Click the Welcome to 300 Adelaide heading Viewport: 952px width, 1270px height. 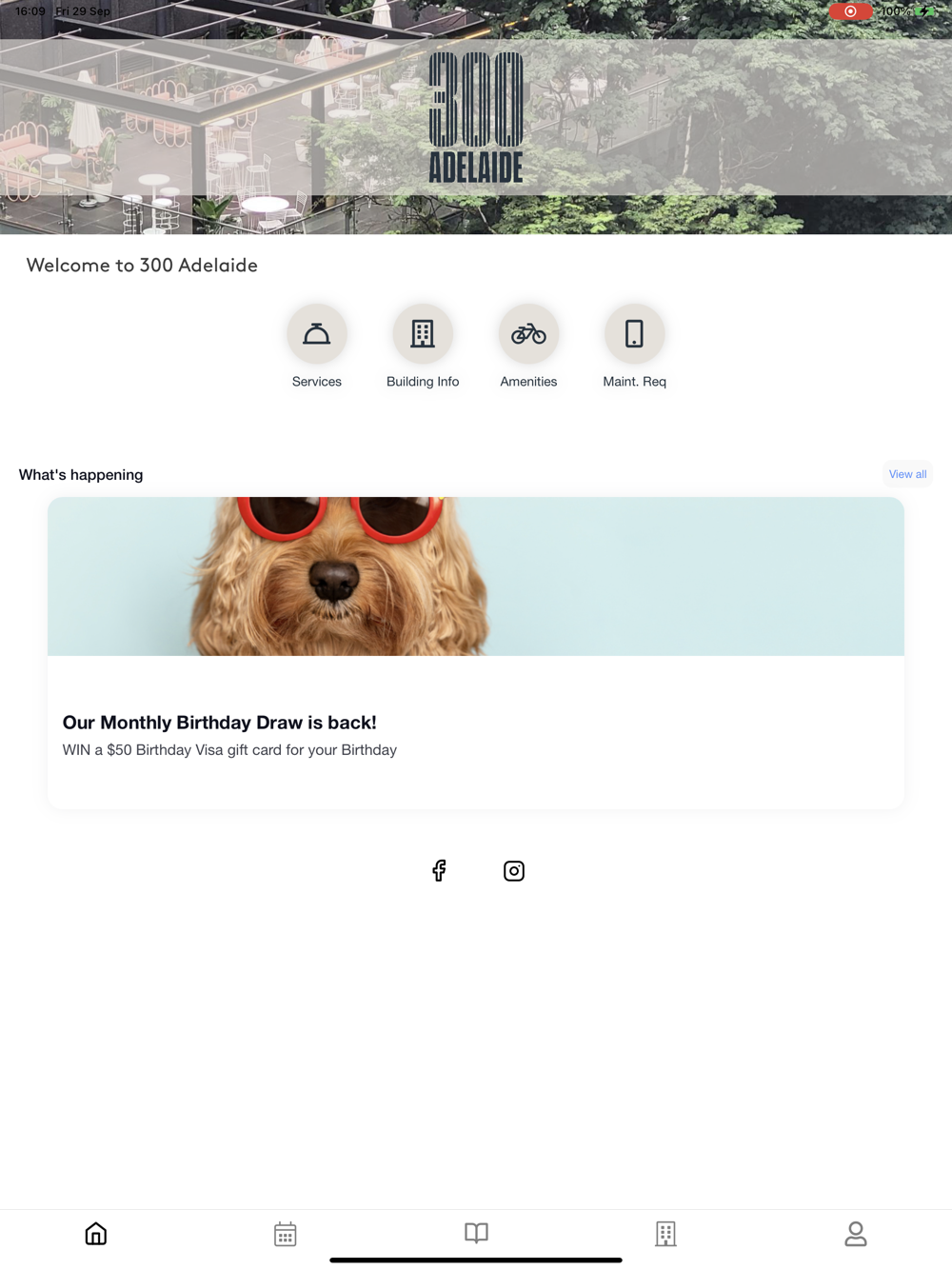pos(142,266)
